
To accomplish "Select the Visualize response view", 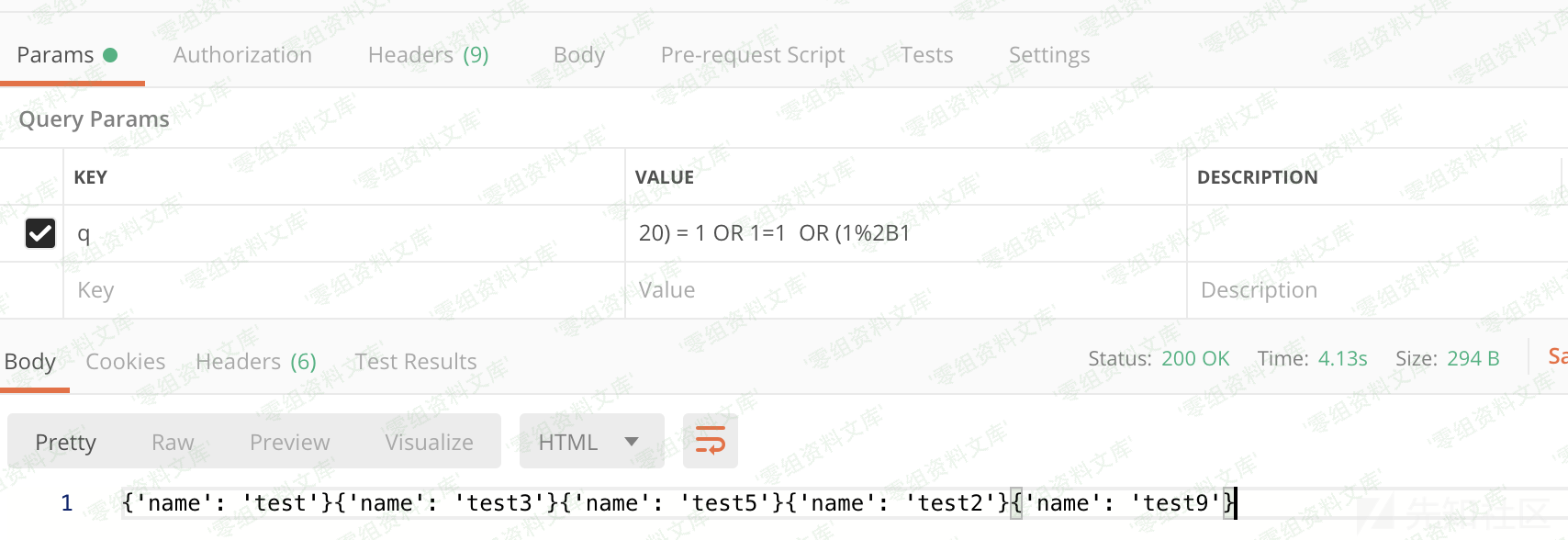I will point(429,442).
